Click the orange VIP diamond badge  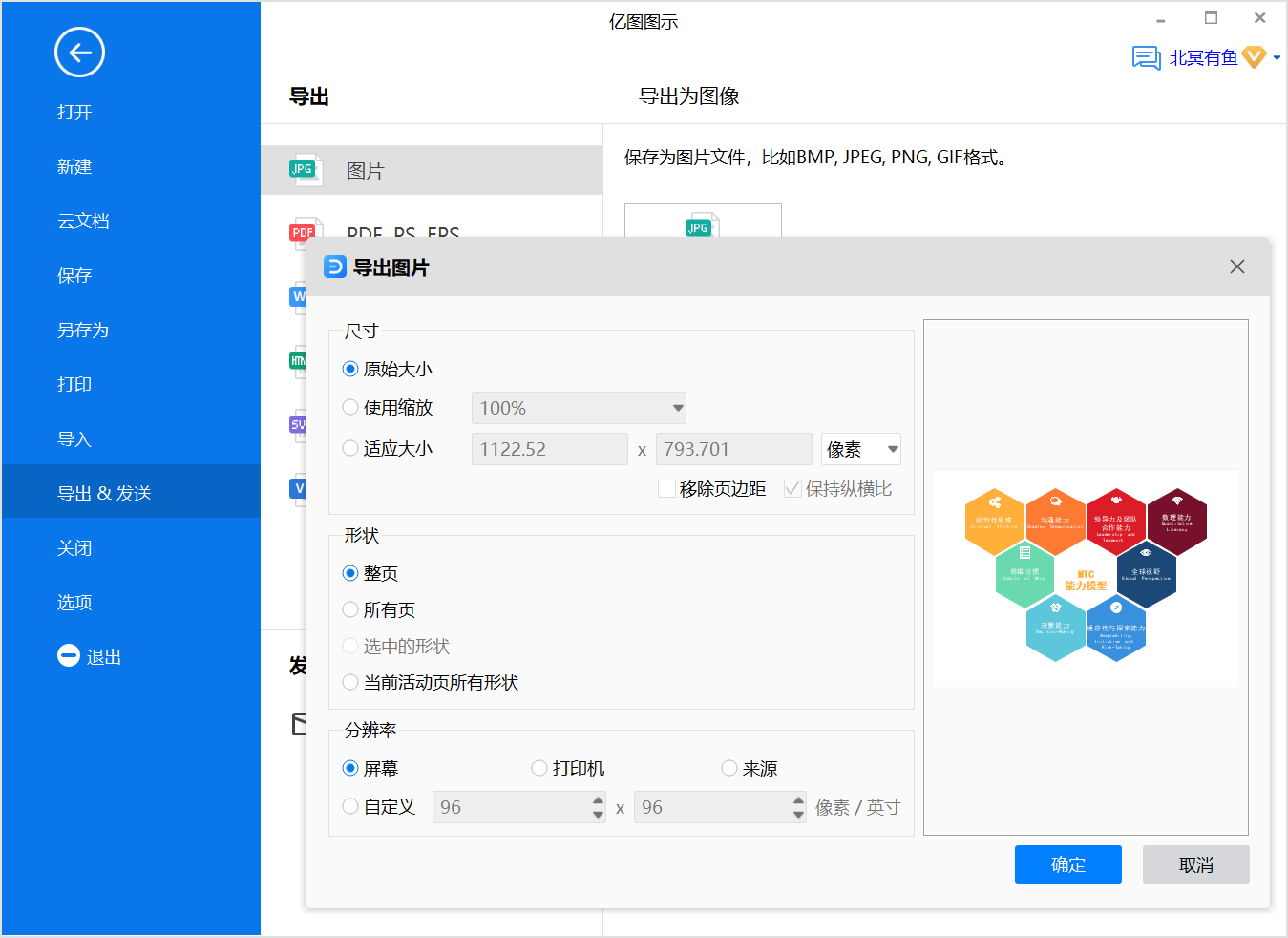[1254, 58]
